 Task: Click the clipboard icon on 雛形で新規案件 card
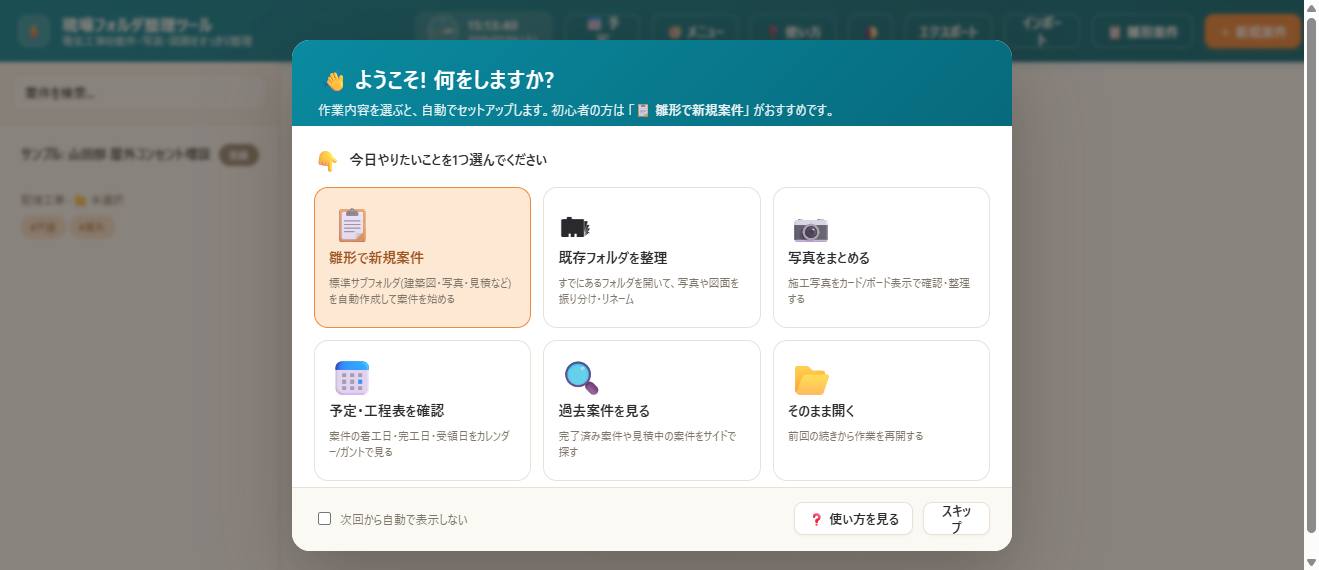[x=351, y=225]
